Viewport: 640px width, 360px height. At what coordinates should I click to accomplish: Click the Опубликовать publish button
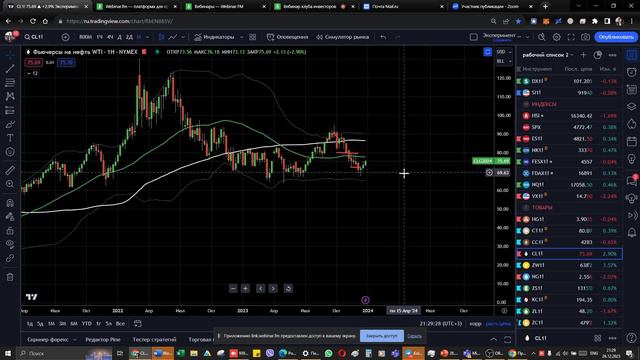pyautogui.click(x=616, y=37)
